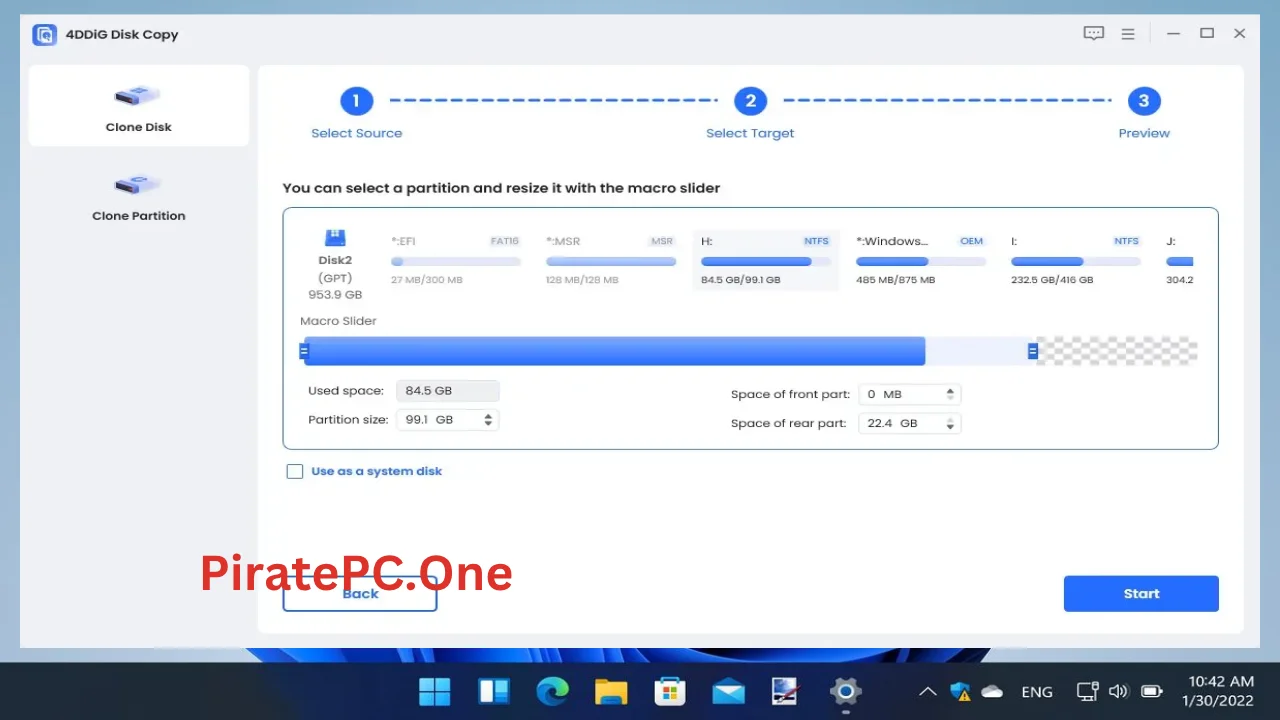Open the Settings gear in taskbar

click(846, 691)
